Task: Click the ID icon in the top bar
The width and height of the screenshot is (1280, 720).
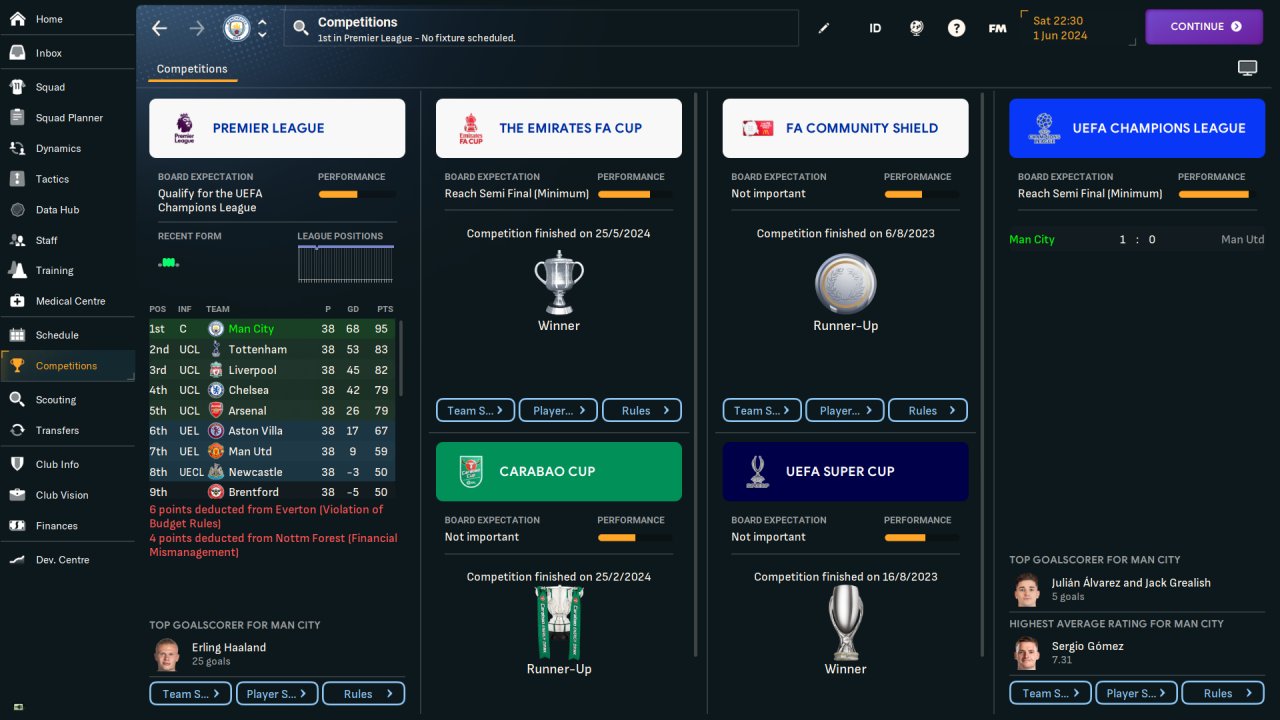Action: 875,28
